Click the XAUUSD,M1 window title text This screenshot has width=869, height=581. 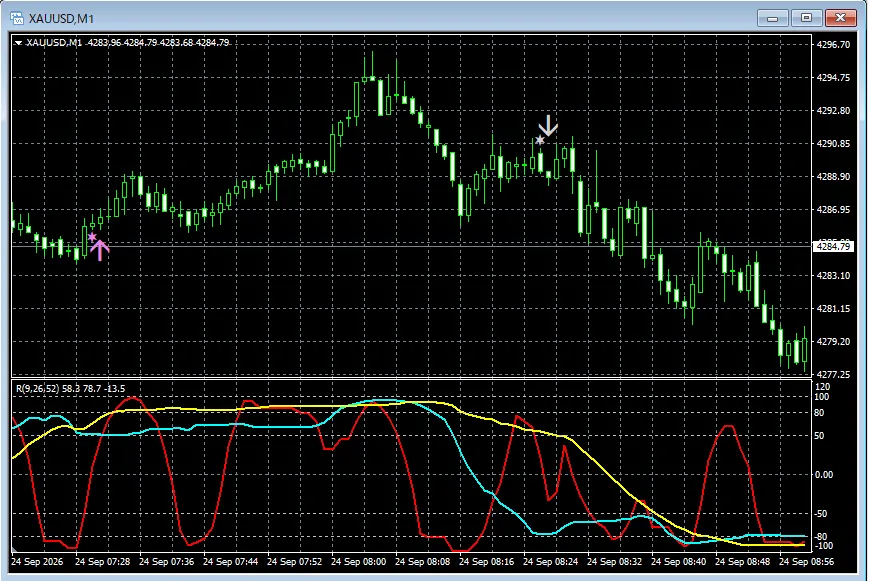(x=62, y=19)
